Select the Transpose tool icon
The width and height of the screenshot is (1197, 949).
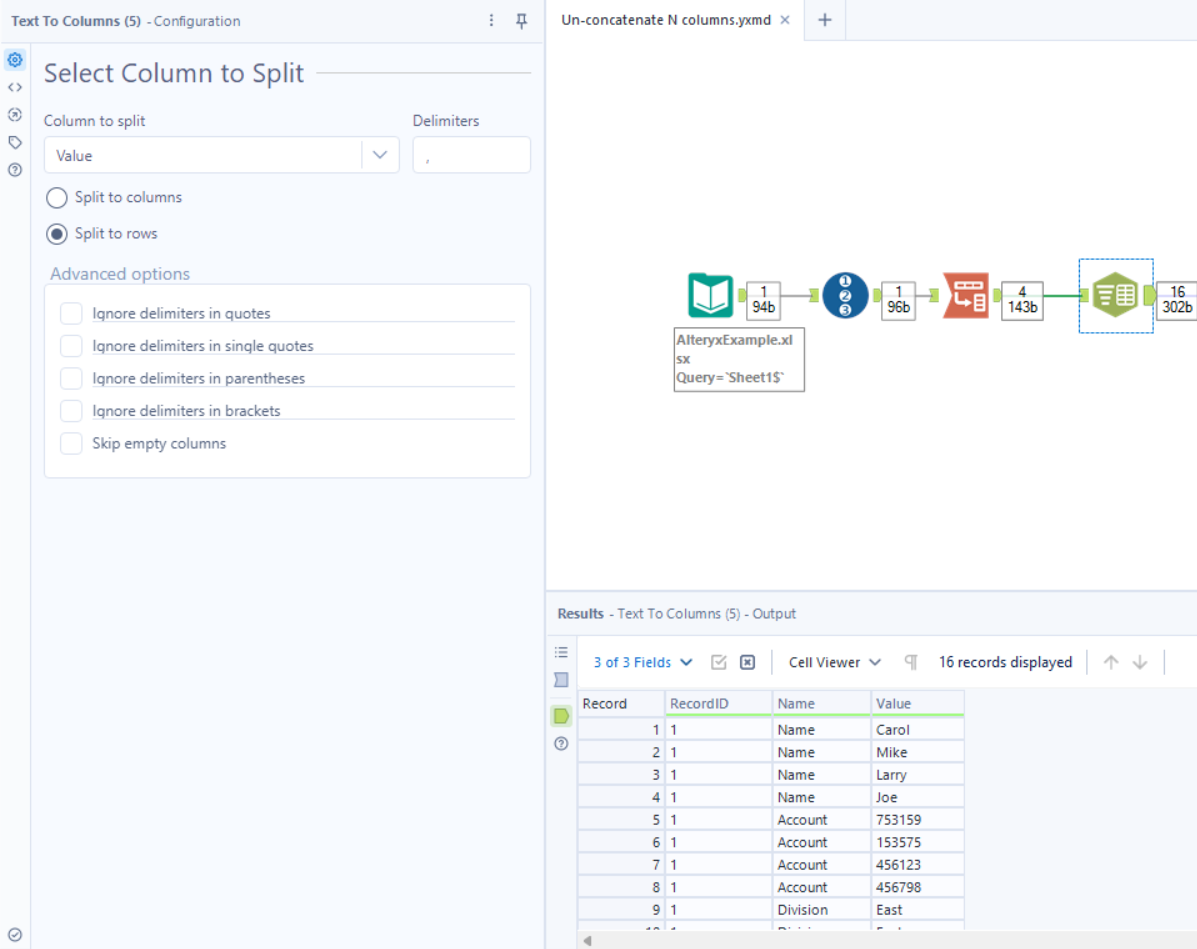tap(966, 295)
